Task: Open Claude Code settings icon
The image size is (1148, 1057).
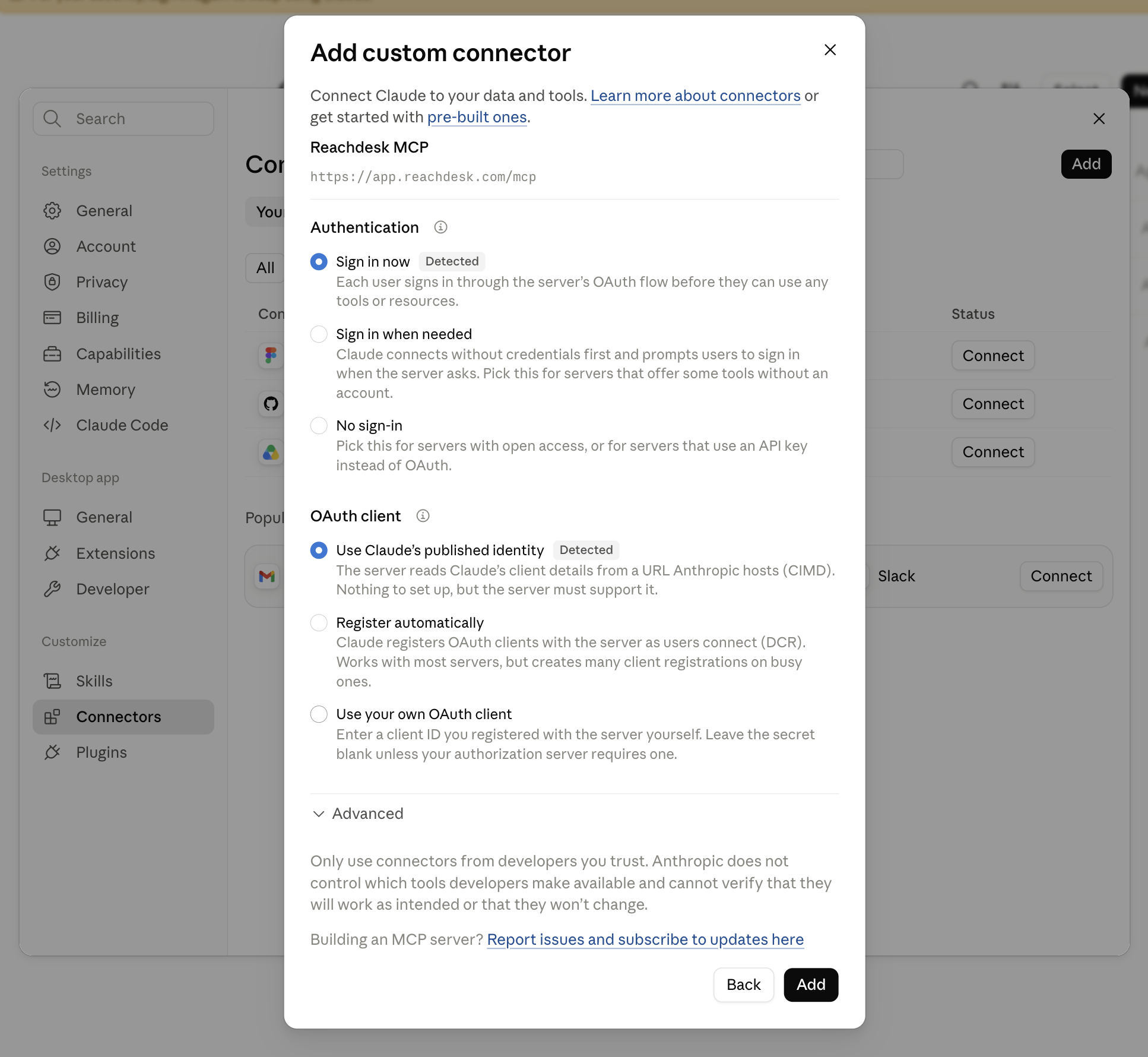Action: (52, 425)
